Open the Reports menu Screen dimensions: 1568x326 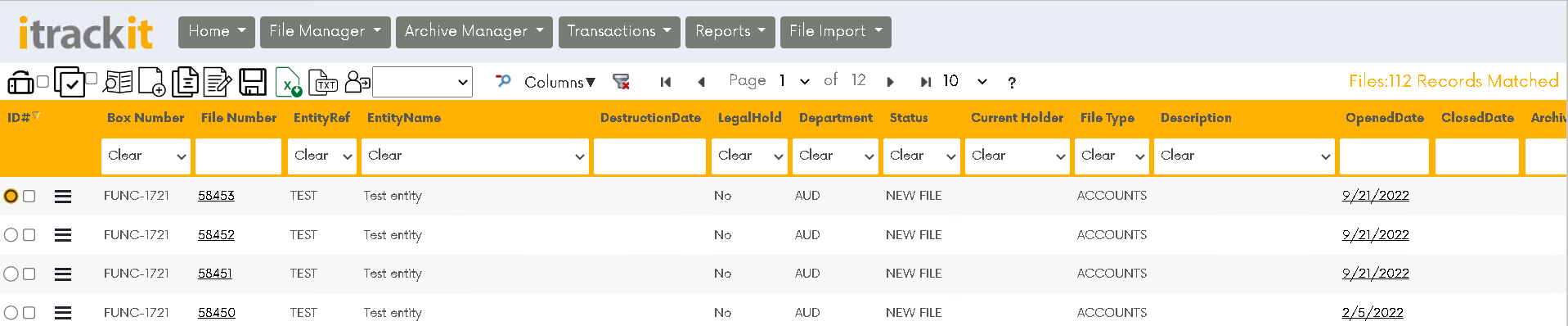[x=730, y=32]
